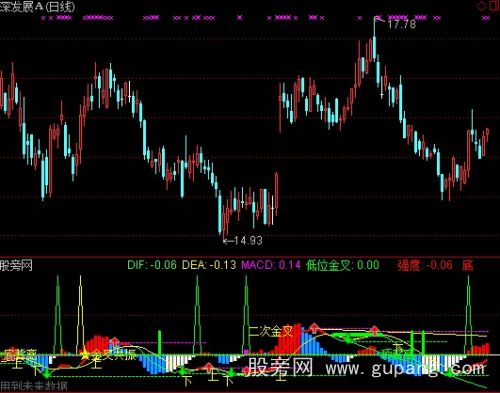Select the MACD: 0.14 readout
The width and height of the screenshot is (500, 393).
coord(271,265)
